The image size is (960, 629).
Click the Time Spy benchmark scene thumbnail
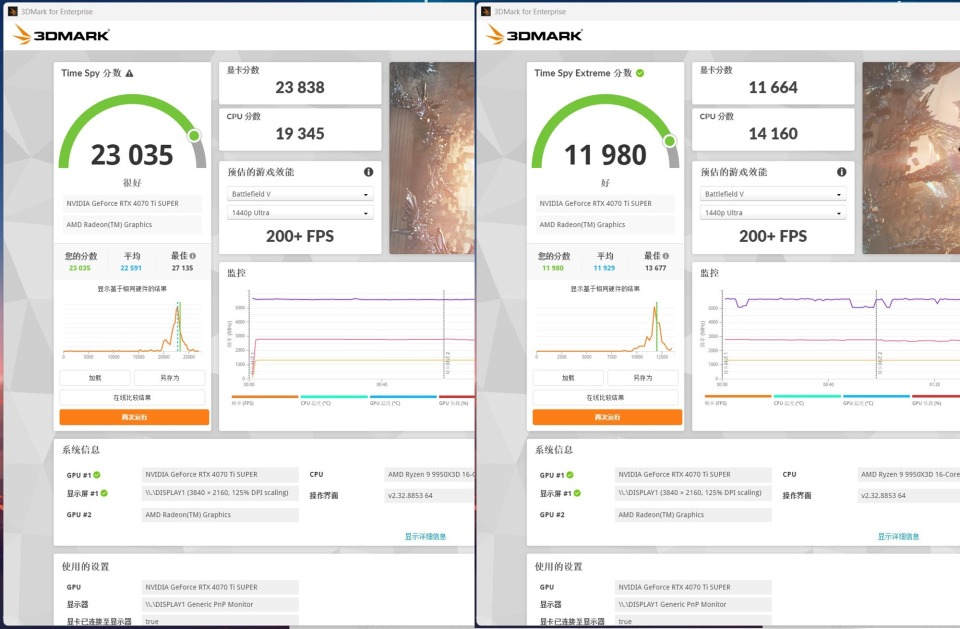click(432, 158)
